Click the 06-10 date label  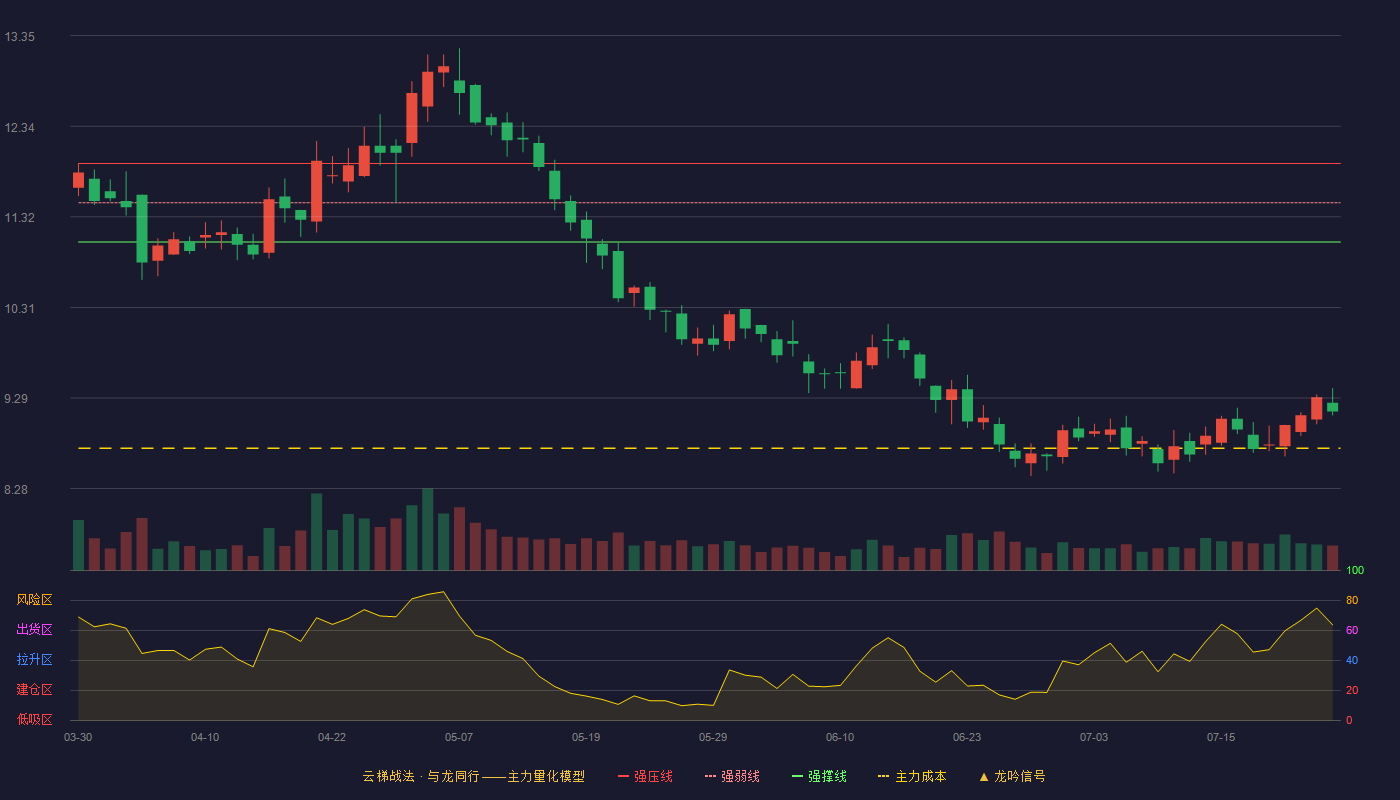(x=840, y=737)
